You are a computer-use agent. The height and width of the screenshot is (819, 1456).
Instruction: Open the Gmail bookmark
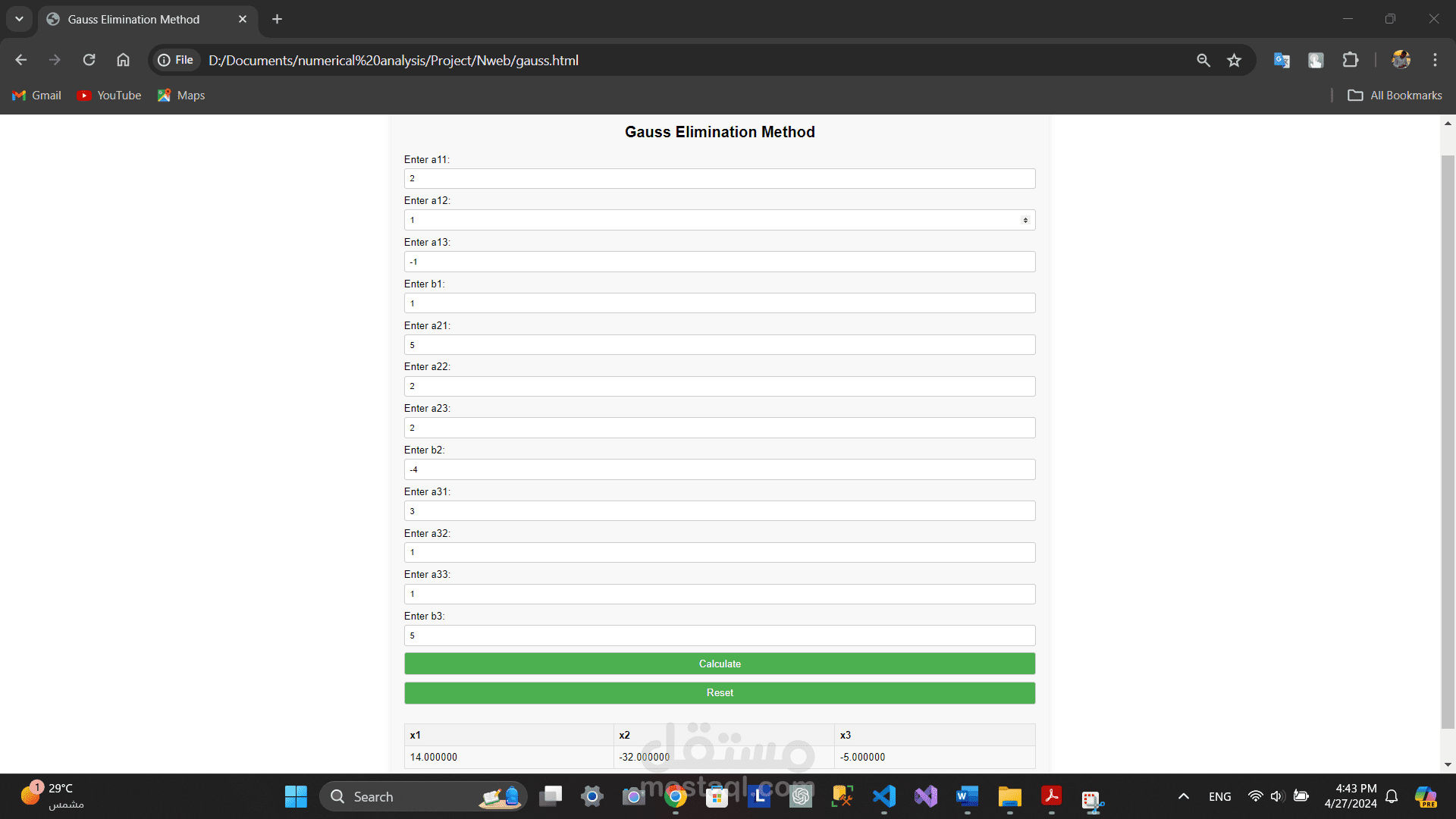(x=36, y=96)
